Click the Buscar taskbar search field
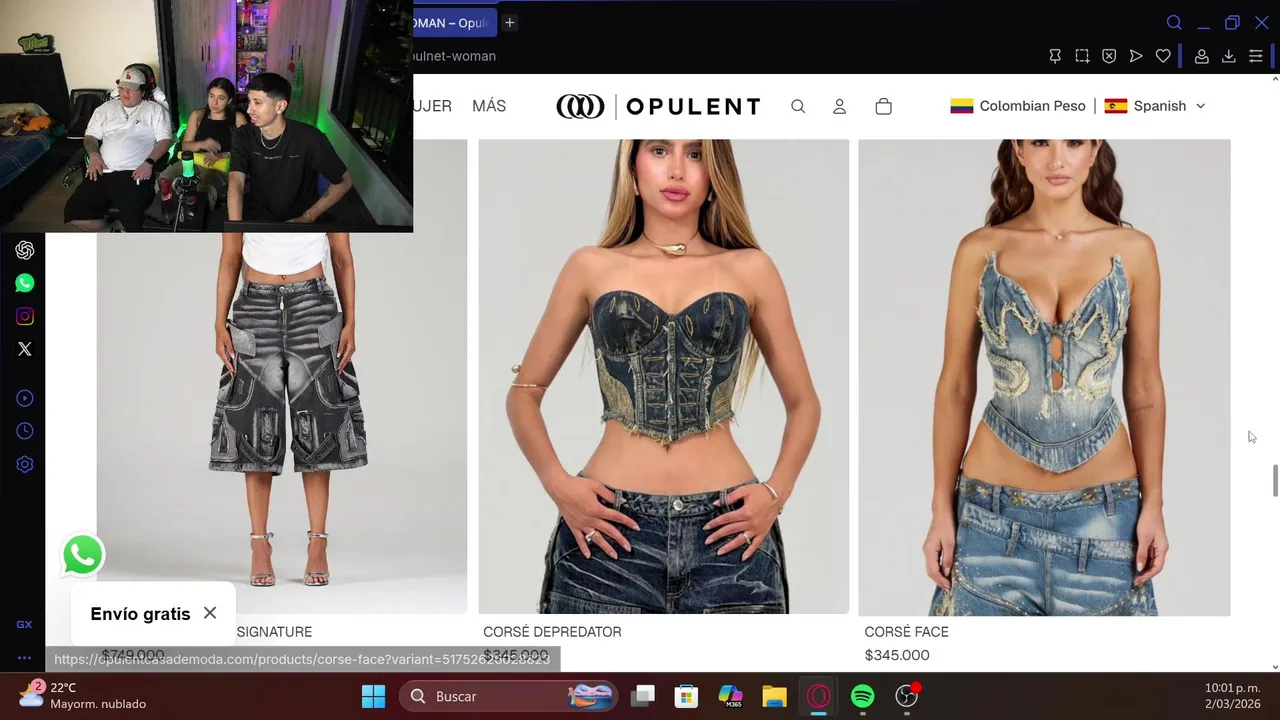 [x=507, y=696]
